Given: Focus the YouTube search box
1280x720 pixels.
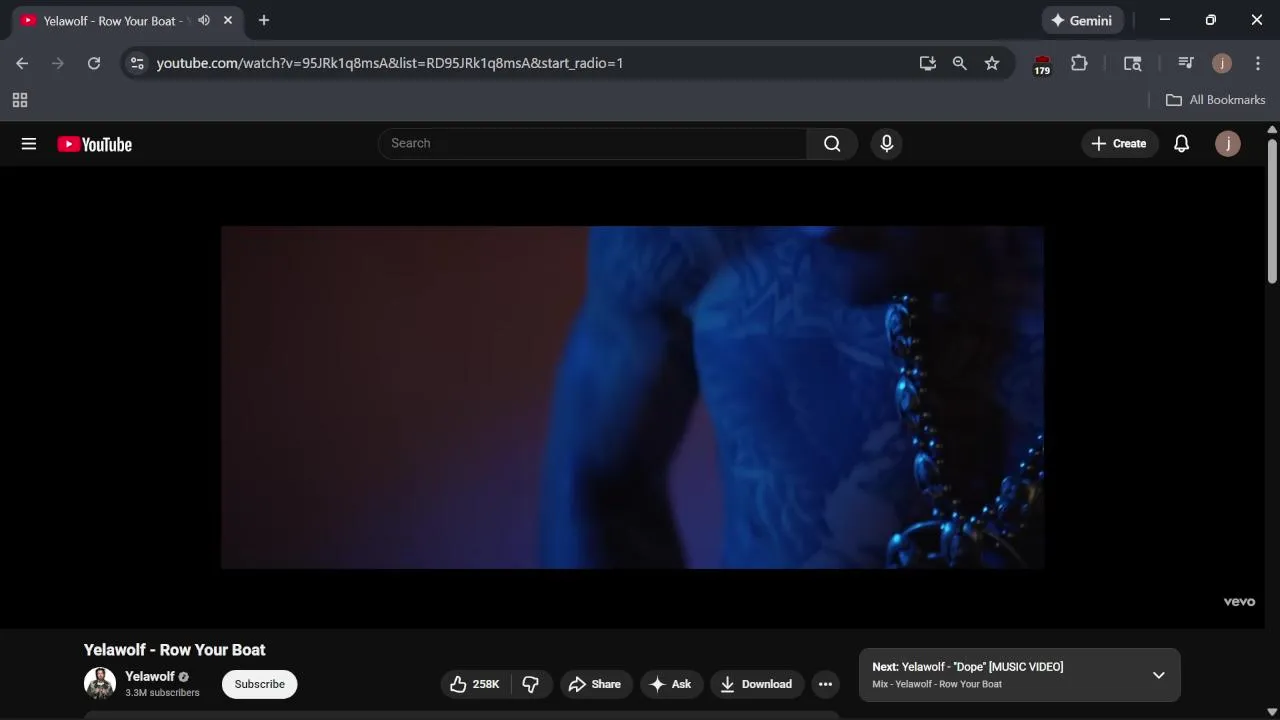Looking at the screenshot, I should point(593,144).
